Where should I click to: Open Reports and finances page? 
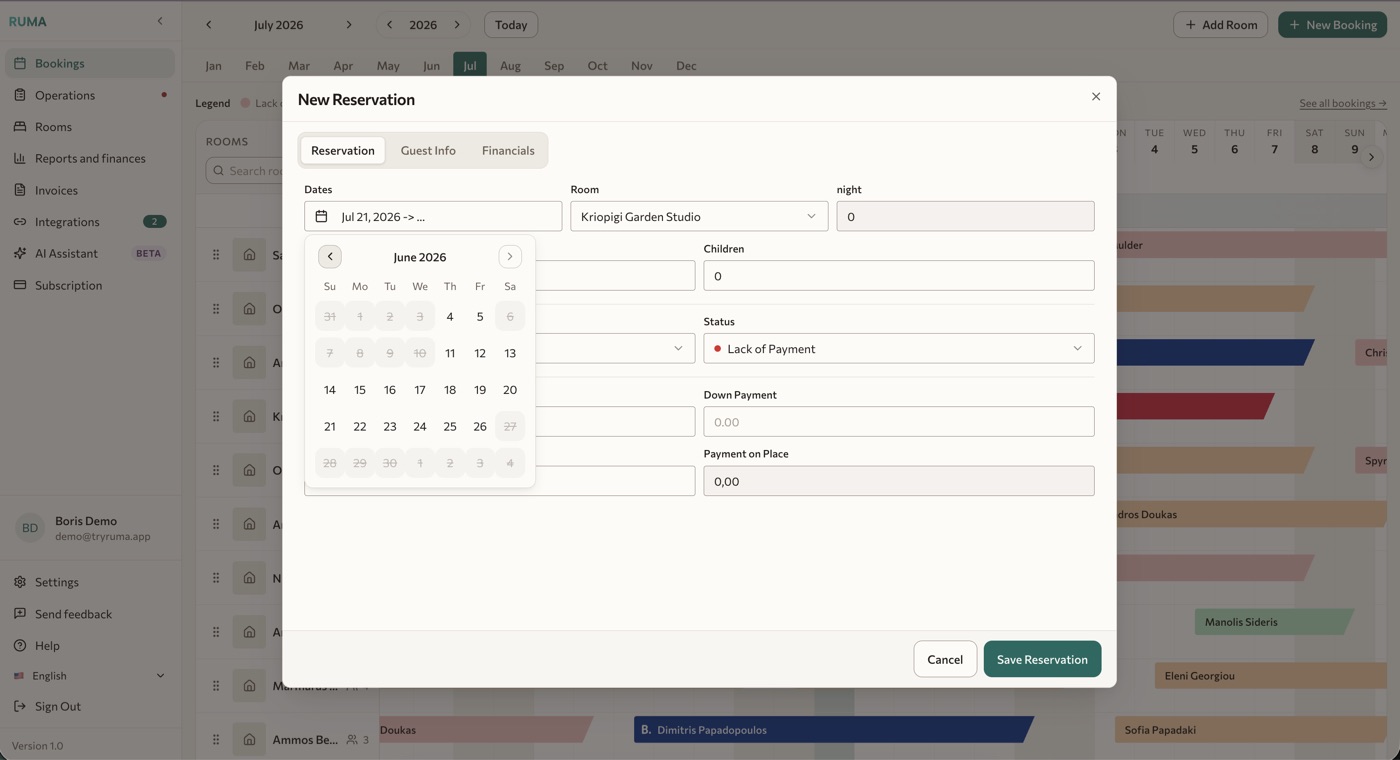pyautogui.click(x=90, y=158)
